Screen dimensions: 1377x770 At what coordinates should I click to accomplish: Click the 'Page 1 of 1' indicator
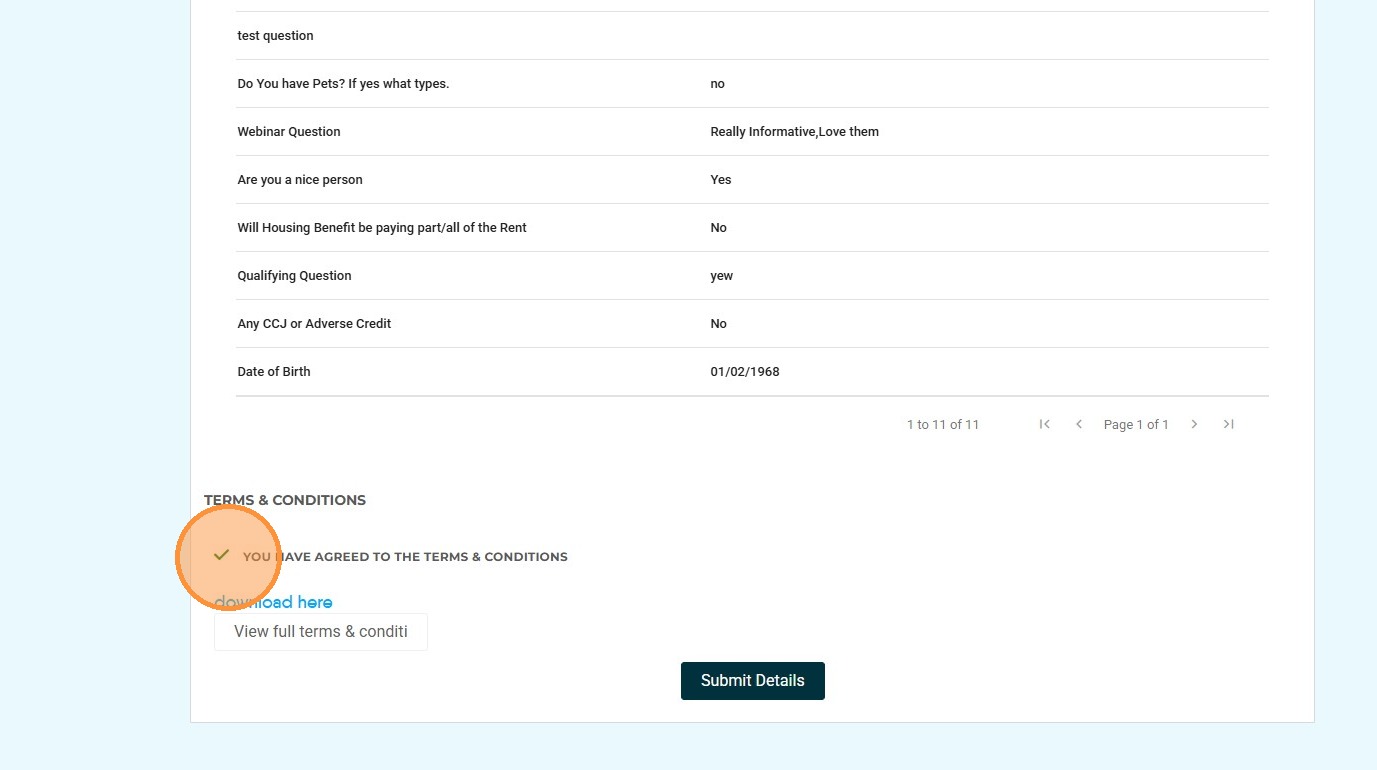(1135, 425)
